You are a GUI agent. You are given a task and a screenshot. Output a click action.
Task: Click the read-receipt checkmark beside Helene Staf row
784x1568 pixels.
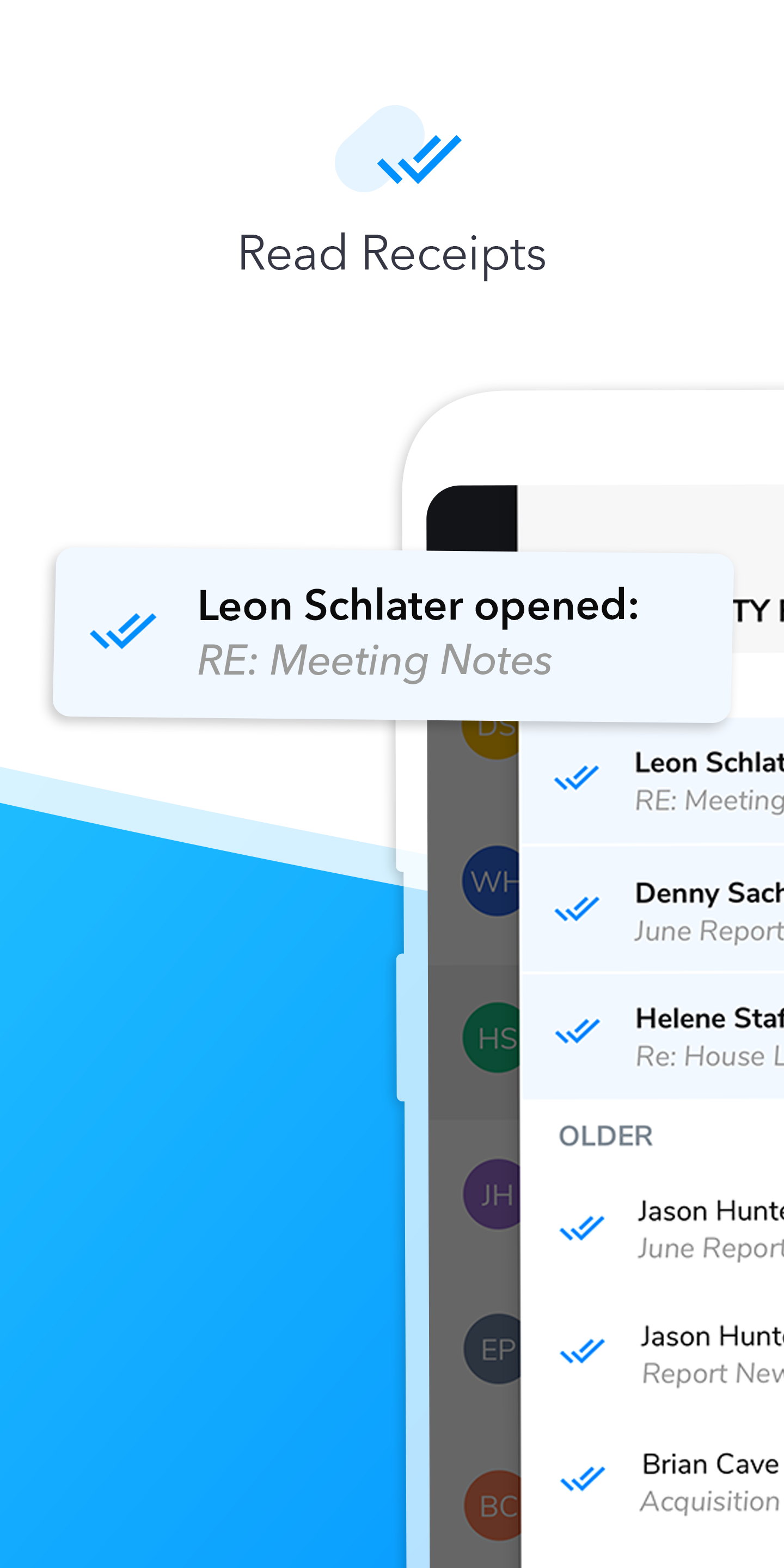[577, 1031]
